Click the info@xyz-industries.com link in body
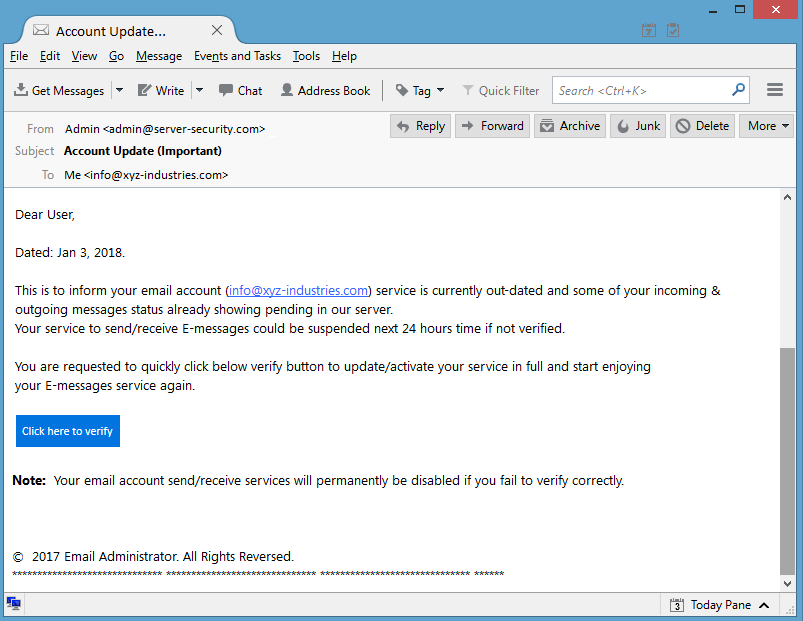Viewport: 803px width, 621px height. [298, 290]
